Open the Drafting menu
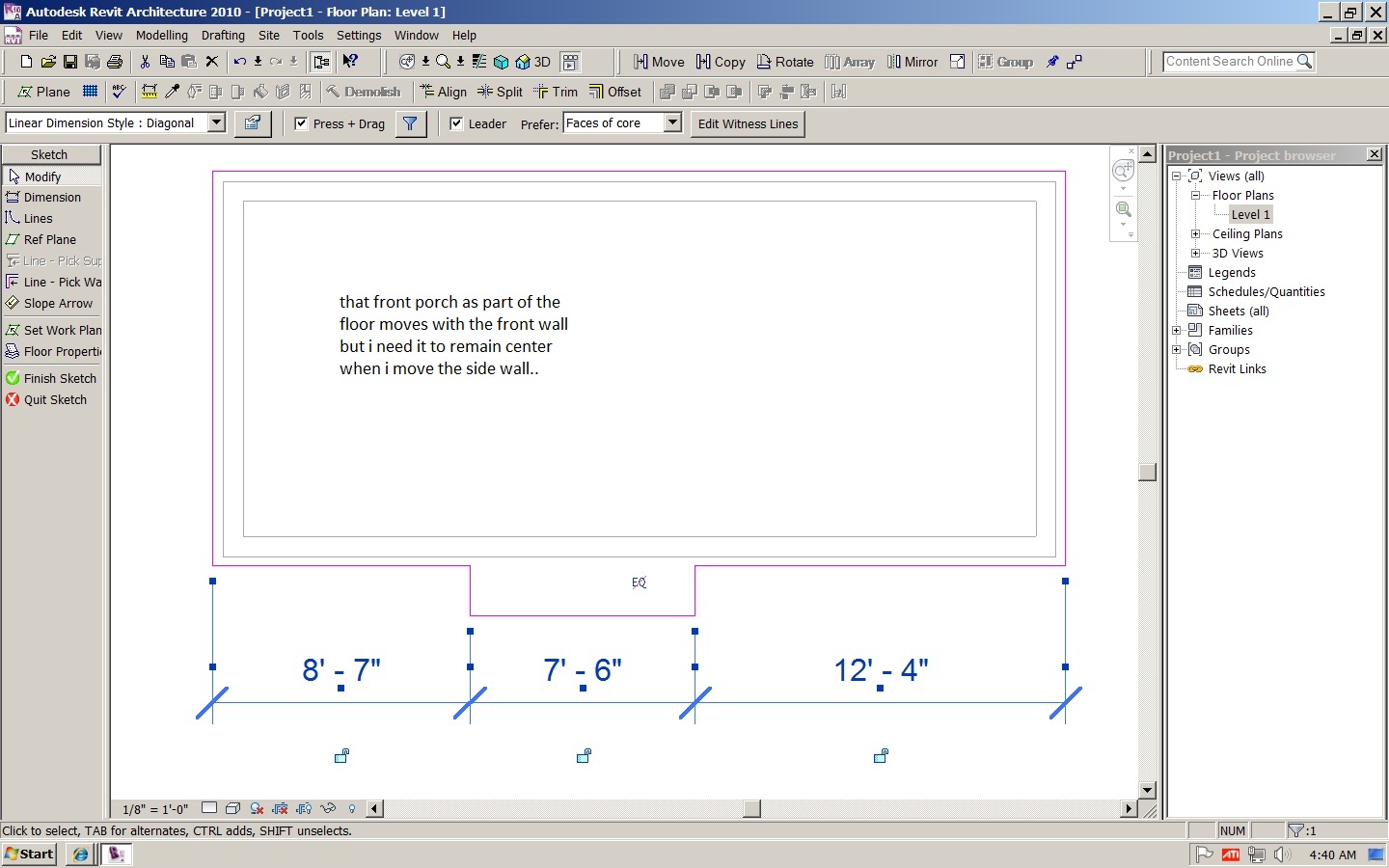Screen dimensions: 1389x868 [223, 35]
